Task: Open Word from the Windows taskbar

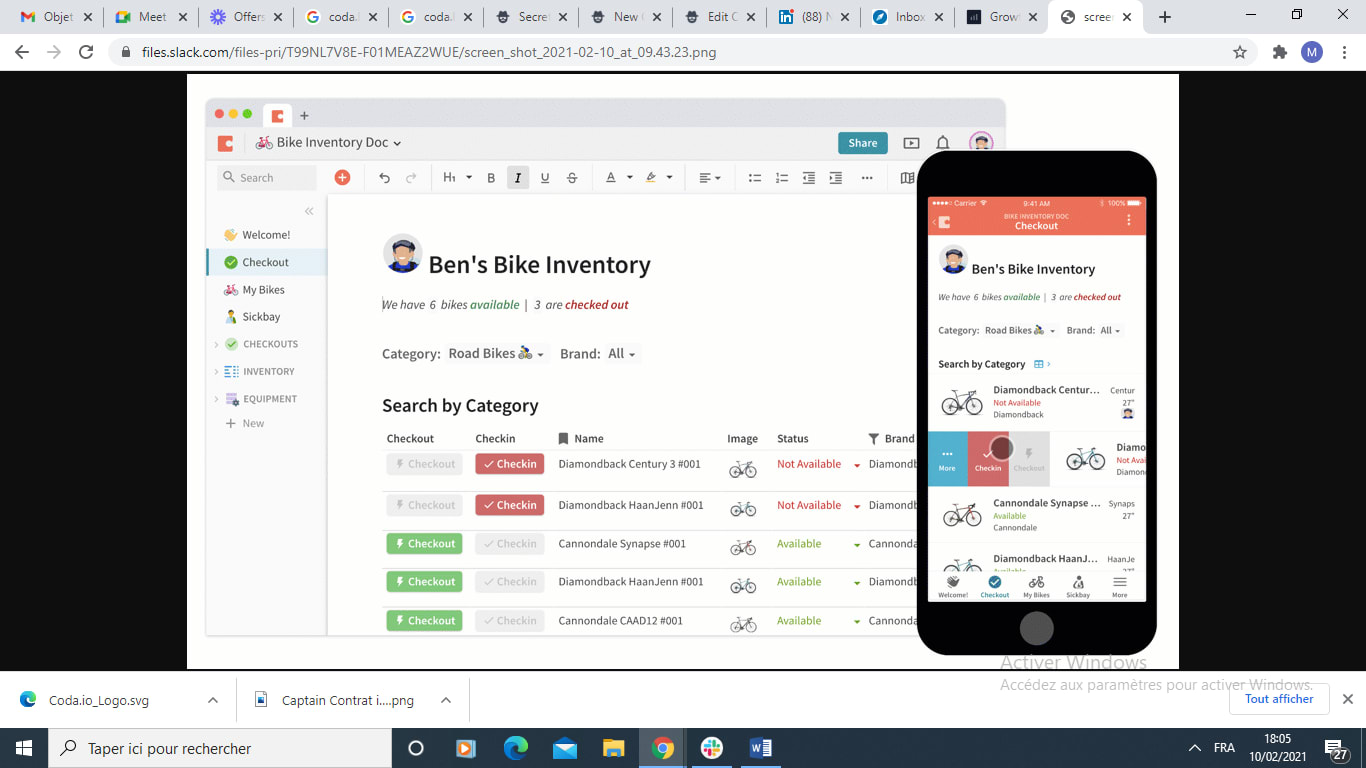Action: [x=761, y=748]
